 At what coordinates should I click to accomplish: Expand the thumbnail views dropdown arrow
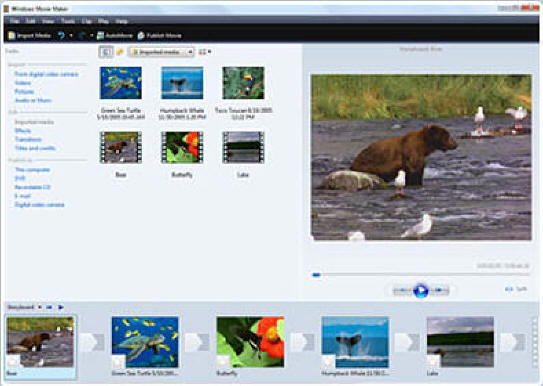(210, 52)
